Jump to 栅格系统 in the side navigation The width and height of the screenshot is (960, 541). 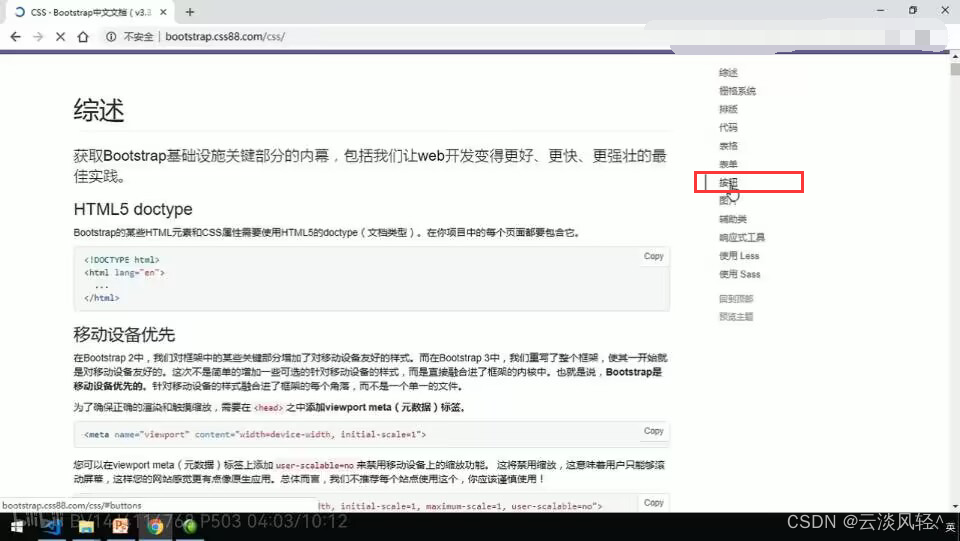click(x=737, y=91)
